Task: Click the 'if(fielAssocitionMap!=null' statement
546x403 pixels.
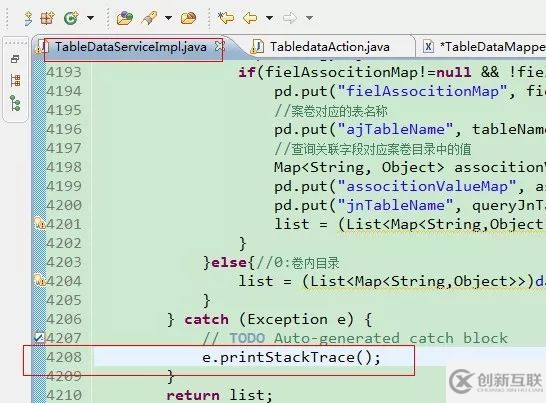Action: [355, 72]
